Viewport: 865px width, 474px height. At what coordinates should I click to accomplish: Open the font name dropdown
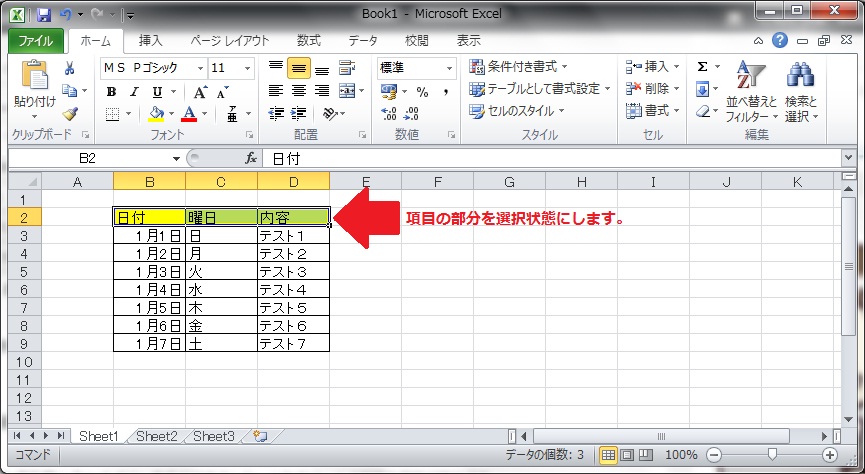201,68
